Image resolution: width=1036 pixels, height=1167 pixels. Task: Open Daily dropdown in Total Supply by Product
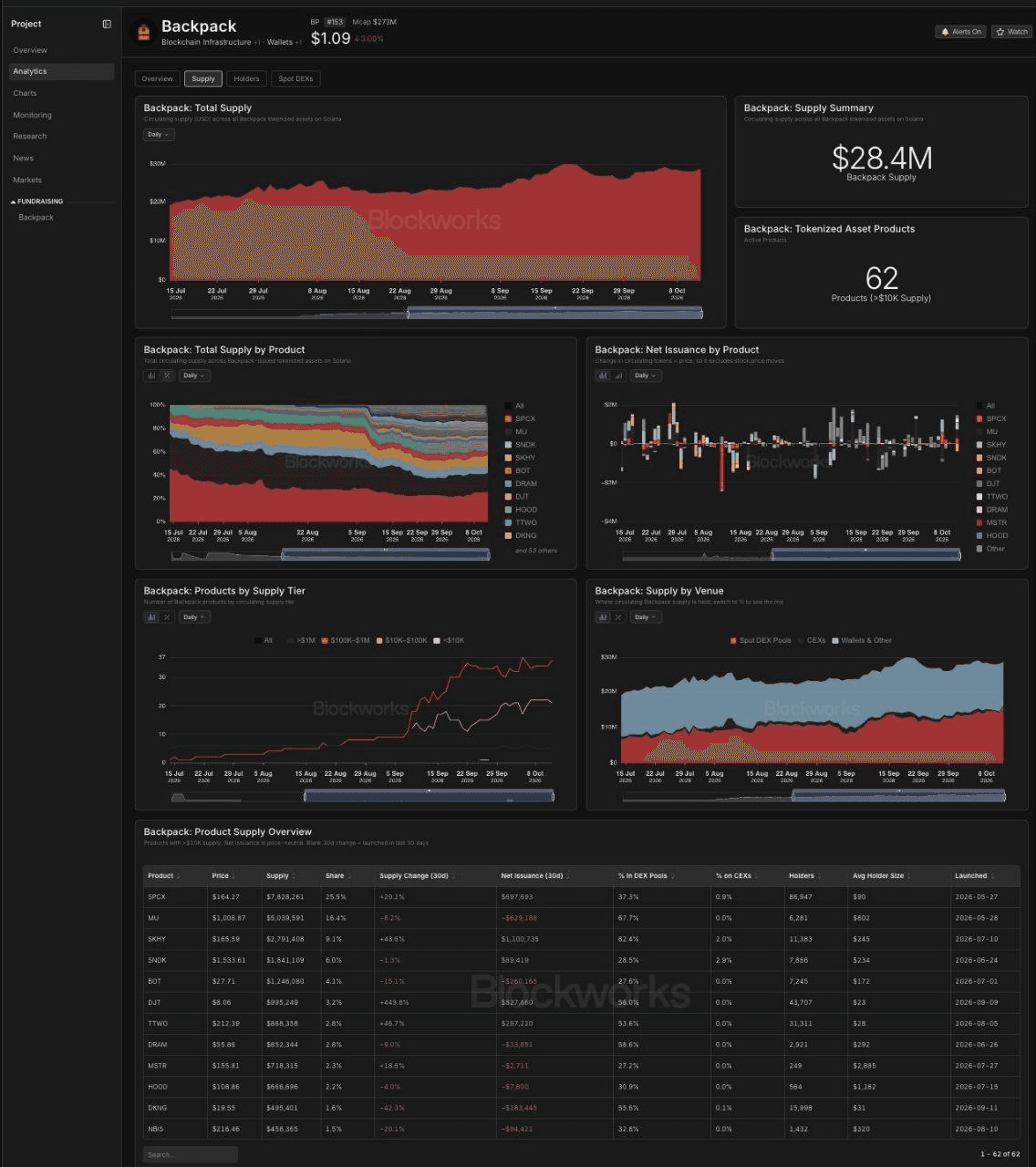[x=194, y=376]
